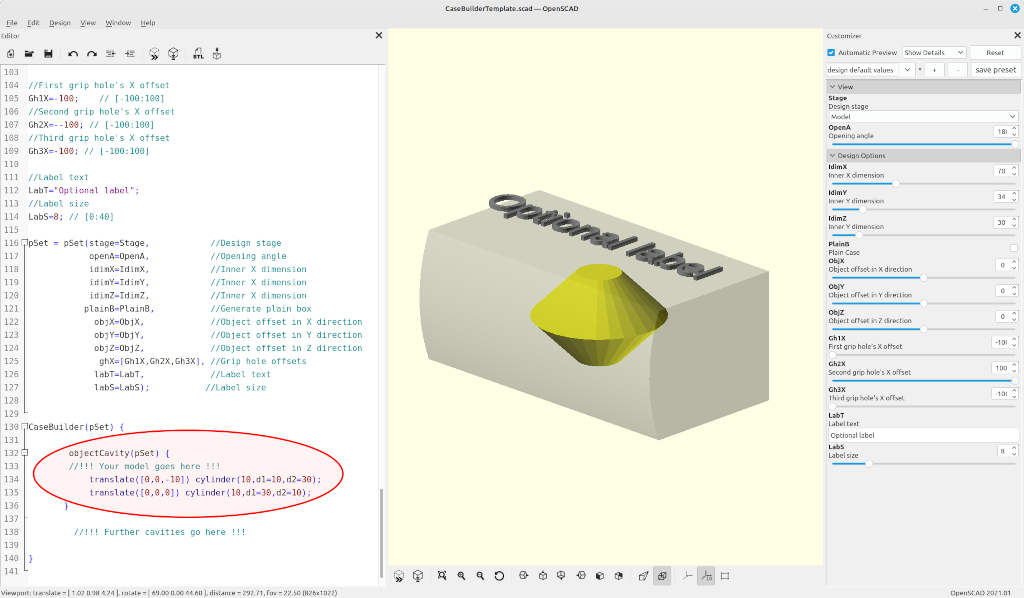Toggle Show Scale Markers
Image resolution: width=1024 pixels, height=598 pixels.
(706, 576)
